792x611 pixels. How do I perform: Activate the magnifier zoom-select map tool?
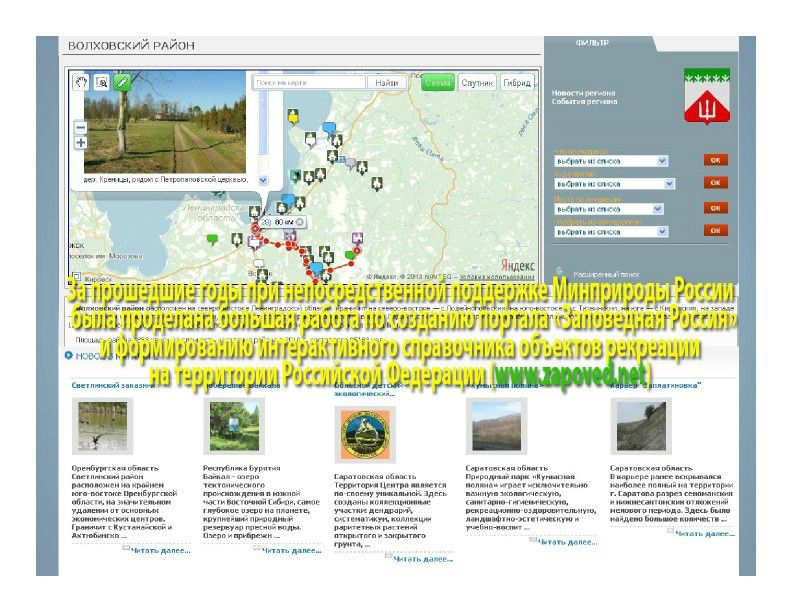[x=101, y=83]
